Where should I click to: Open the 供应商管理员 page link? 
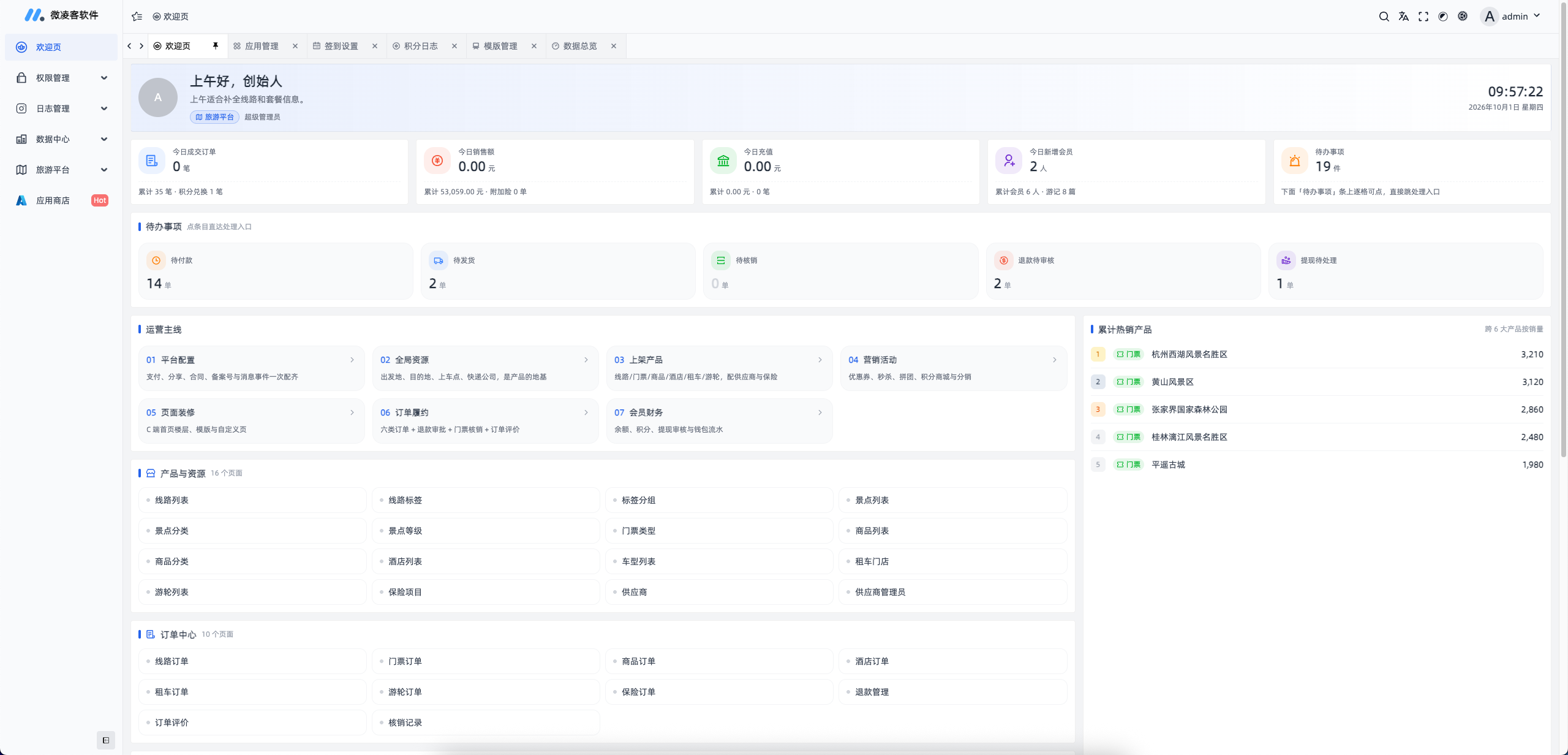point(952,592)
